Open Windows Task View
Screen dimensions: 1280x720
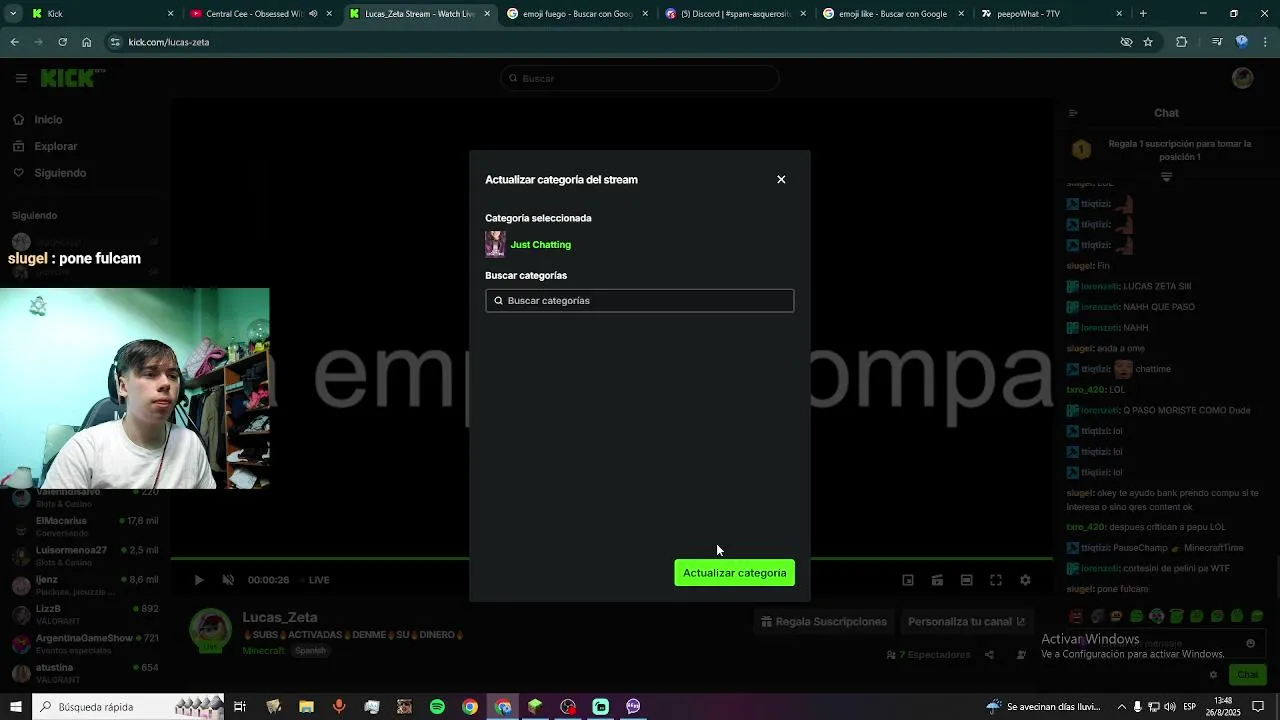[240, 707]
